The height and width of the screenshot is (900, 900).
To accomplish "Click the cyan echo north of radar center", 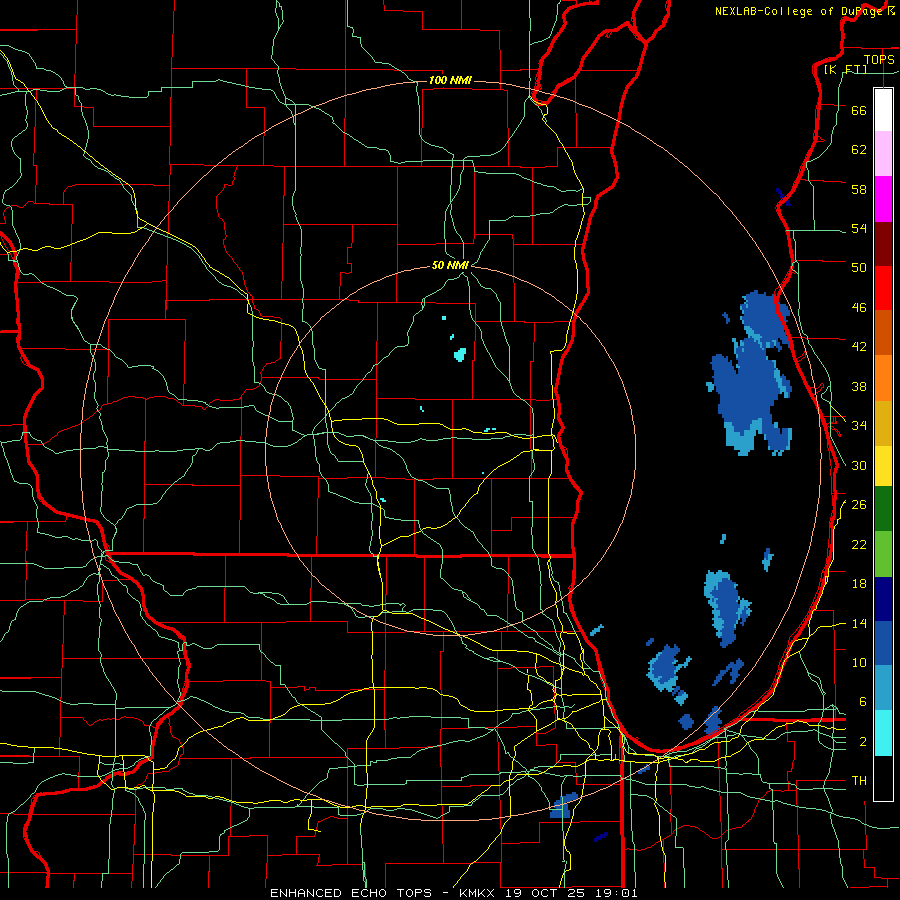I will click(x=459, y=355).
